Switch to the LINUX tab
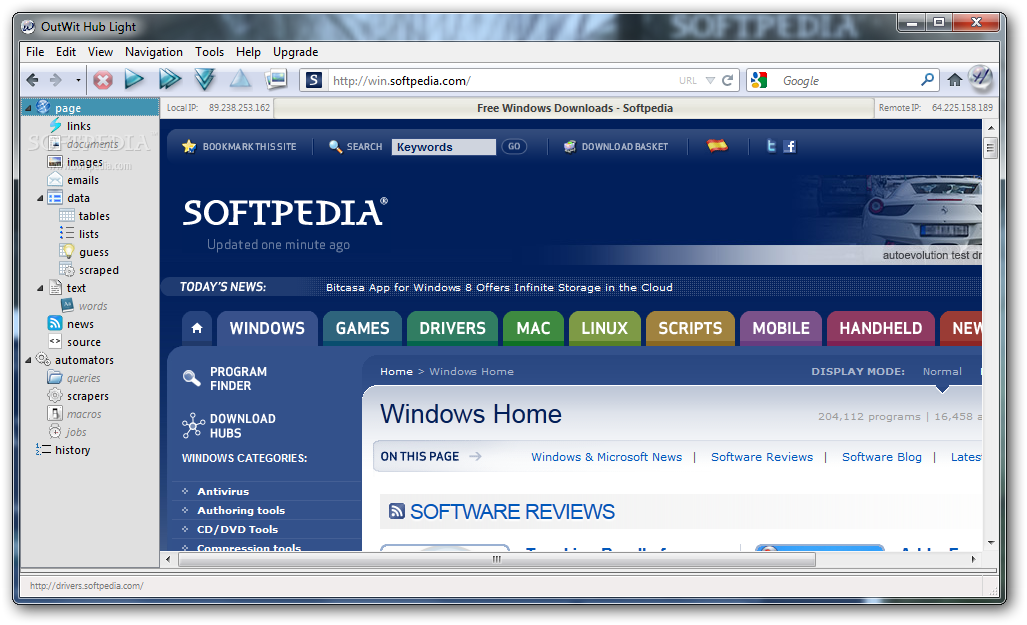Viewport: 1027px width, 625px height. tap(605, 328)
